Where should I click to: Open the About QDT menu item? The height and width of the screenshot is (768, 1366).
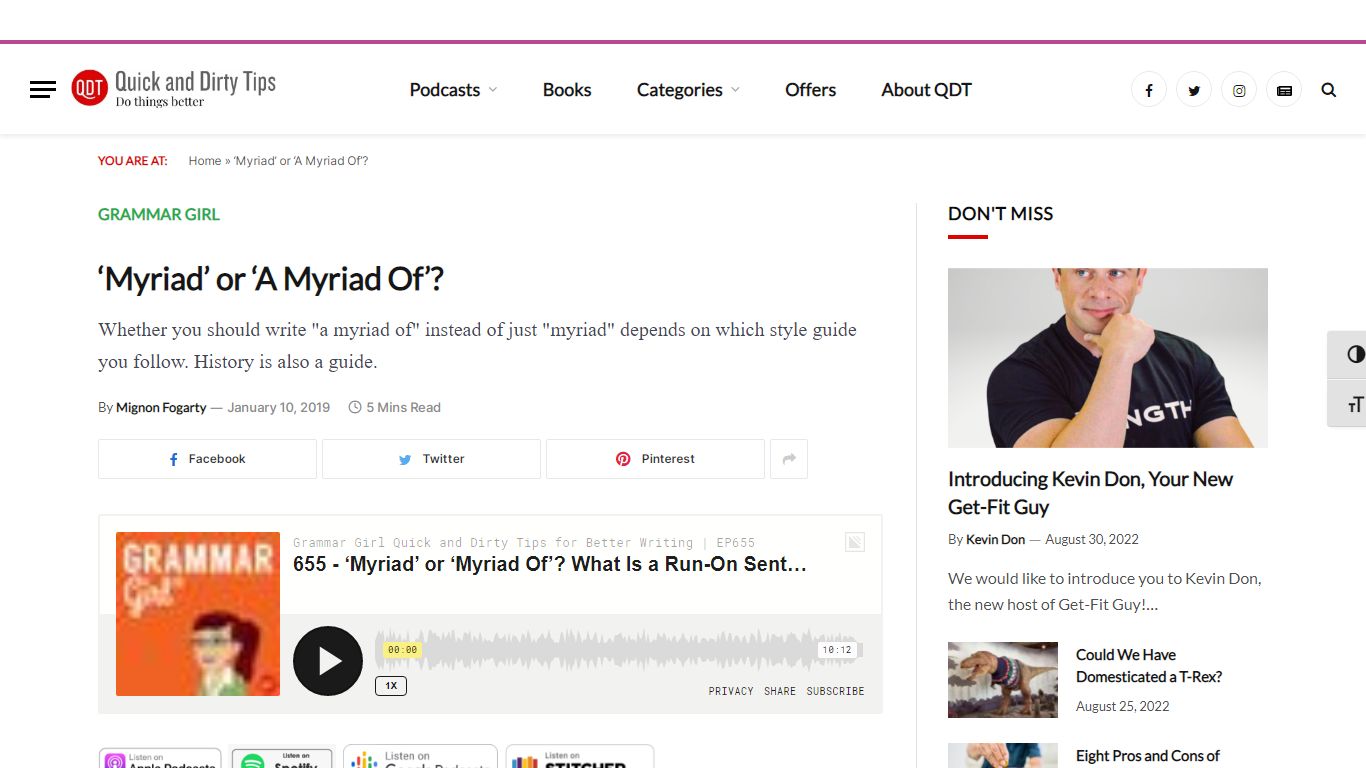926,90
